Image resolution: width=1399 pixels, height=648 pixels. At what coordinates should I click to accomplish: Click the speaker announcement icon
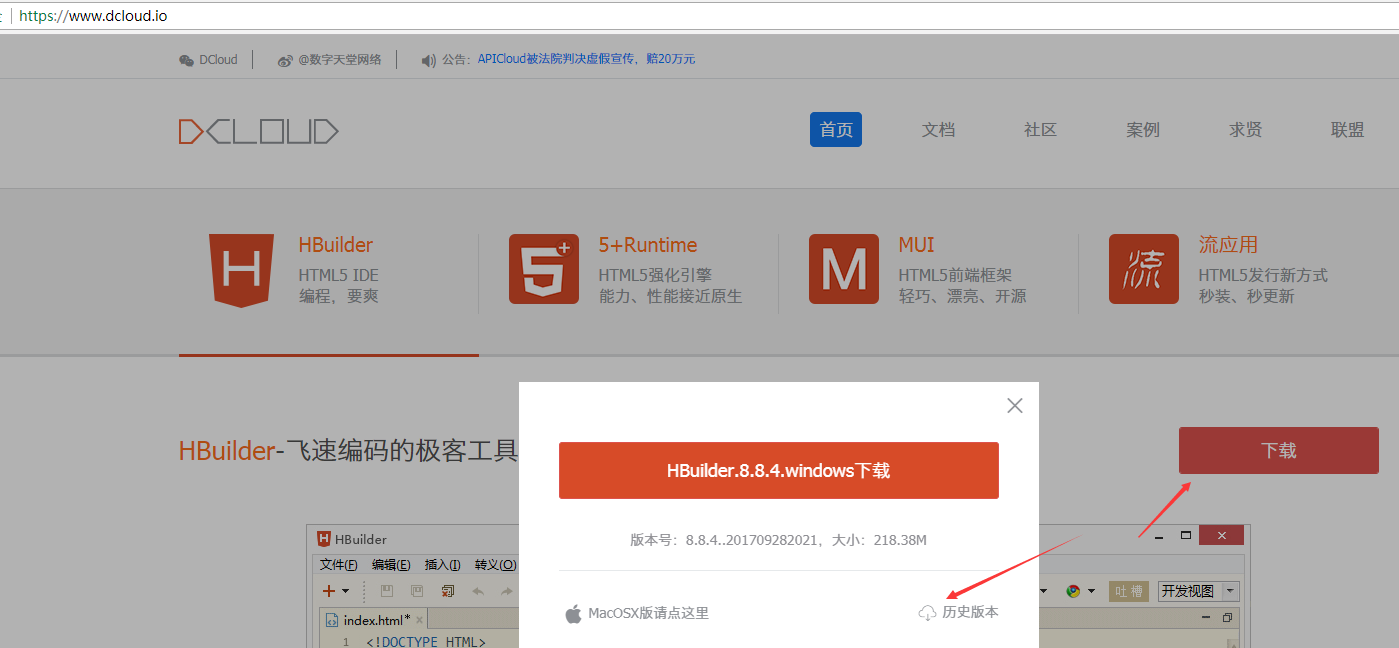428,60
